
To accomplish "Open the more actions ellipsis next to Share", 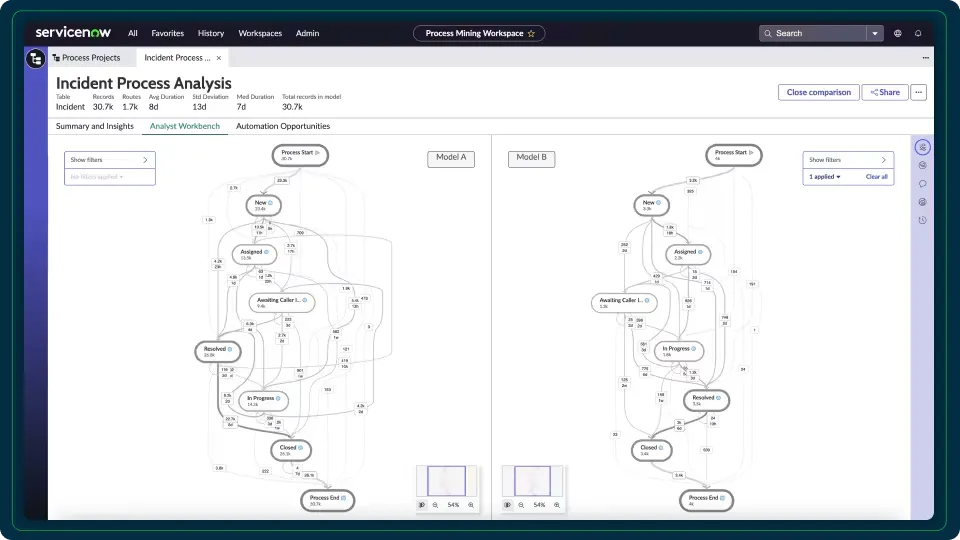I will click(918, 92).
